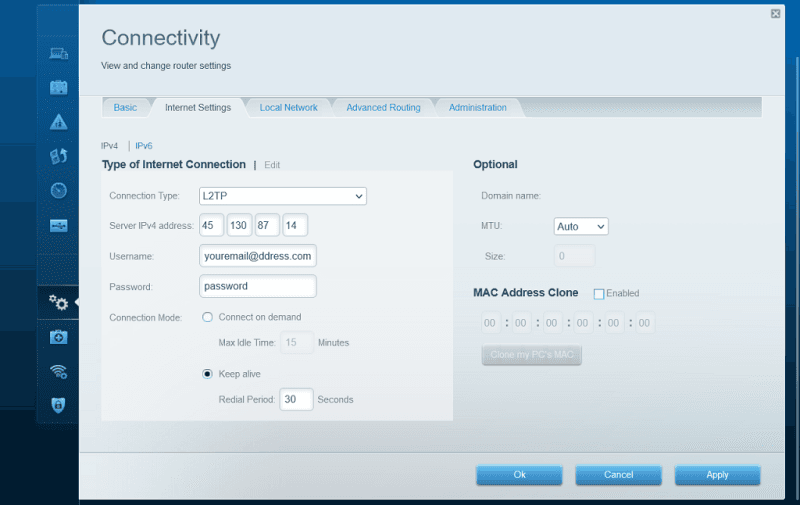
Task: Click into the Username input field
Action: [258, 256]
